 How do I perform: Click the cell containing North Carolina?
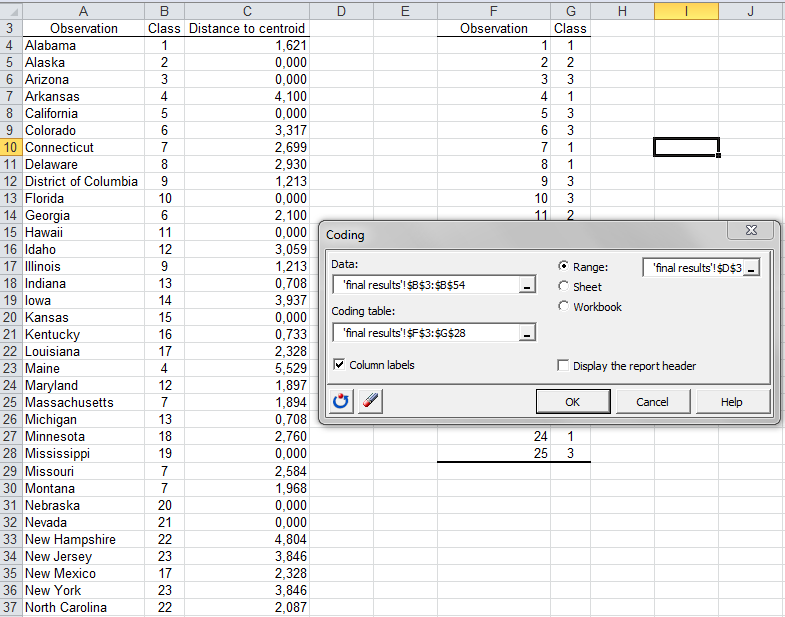click(84, 607)
